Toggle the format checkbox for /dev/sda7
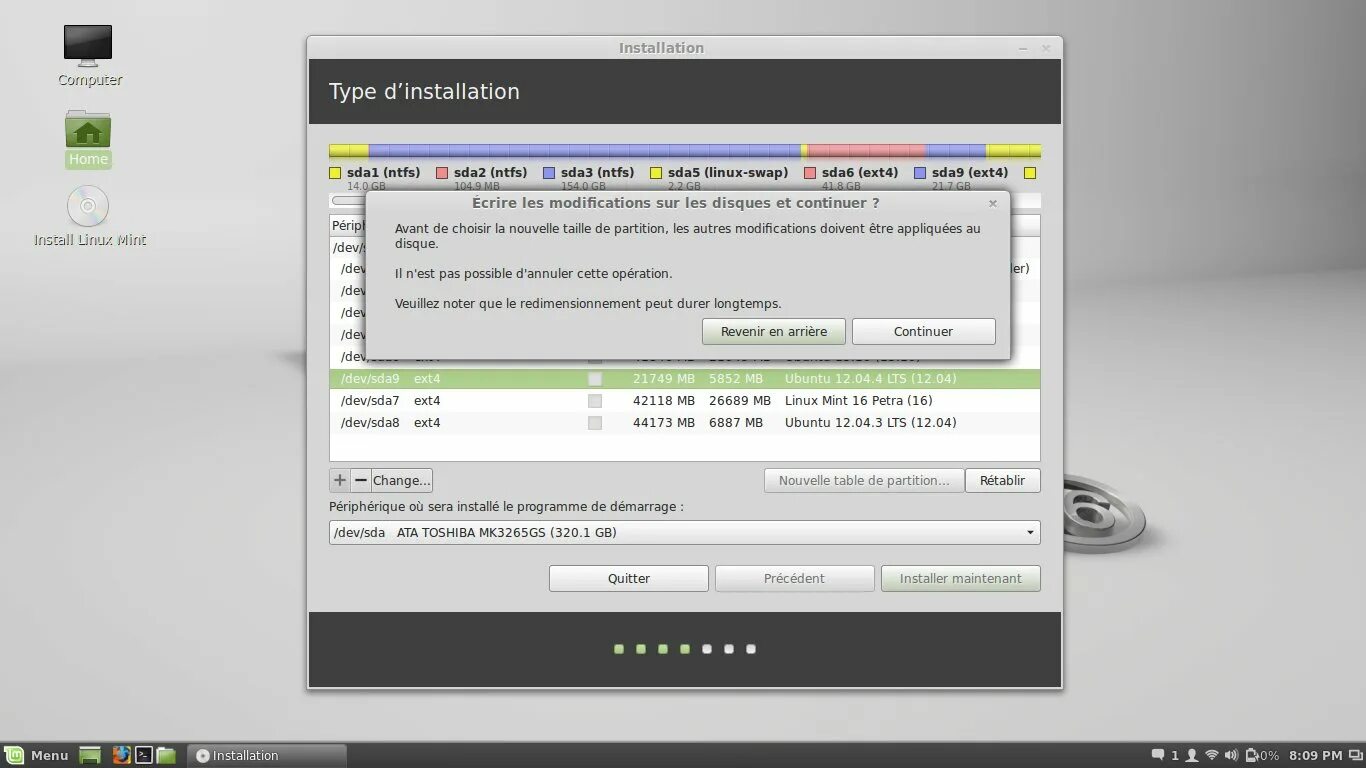1366x768 pixels. [x=595, y=401]
